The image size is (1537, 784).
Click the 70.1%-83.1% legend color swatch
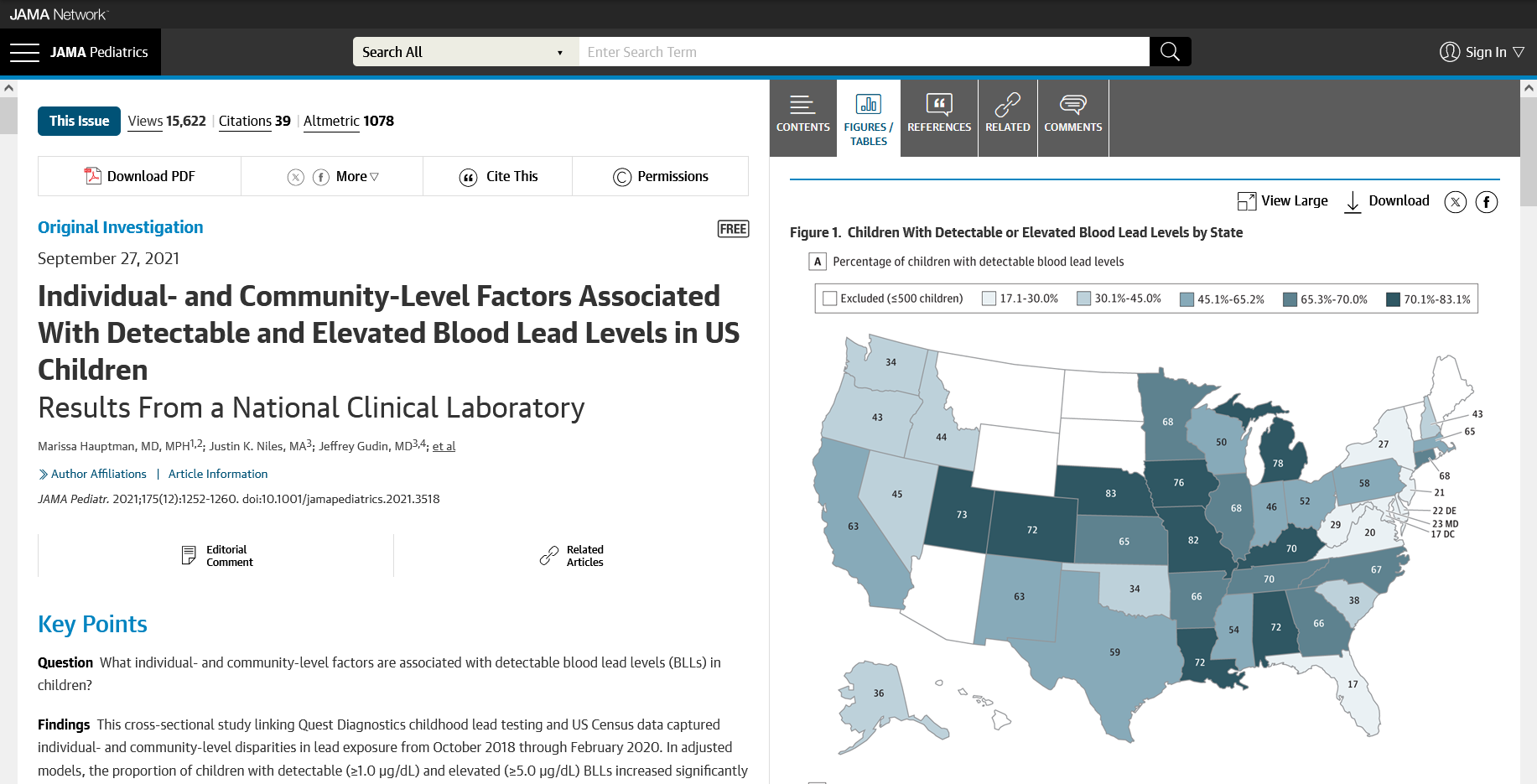(1393, 299)
